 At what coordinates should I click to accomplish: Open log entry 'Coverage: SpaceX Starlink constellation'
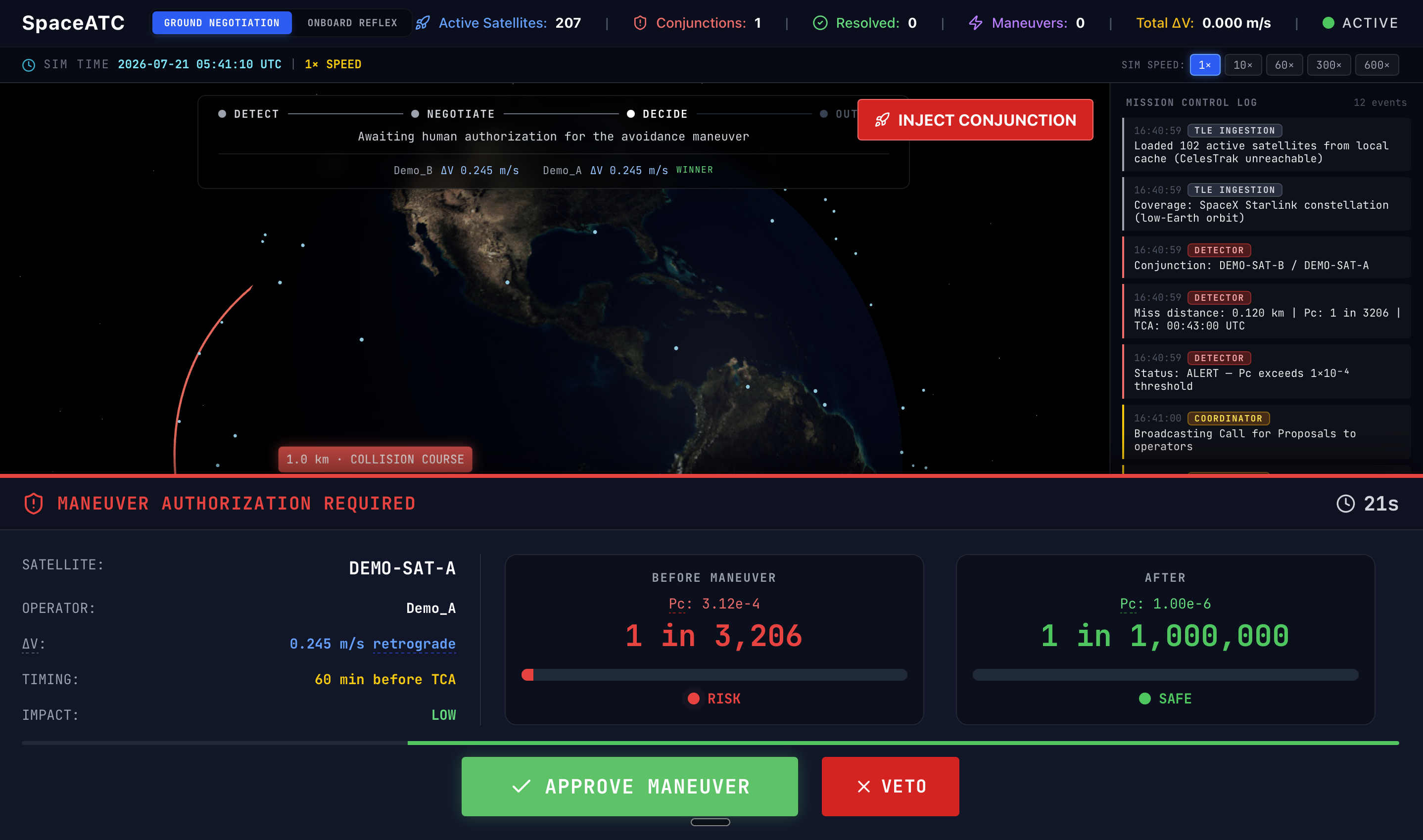click(x=1266, y=204)
